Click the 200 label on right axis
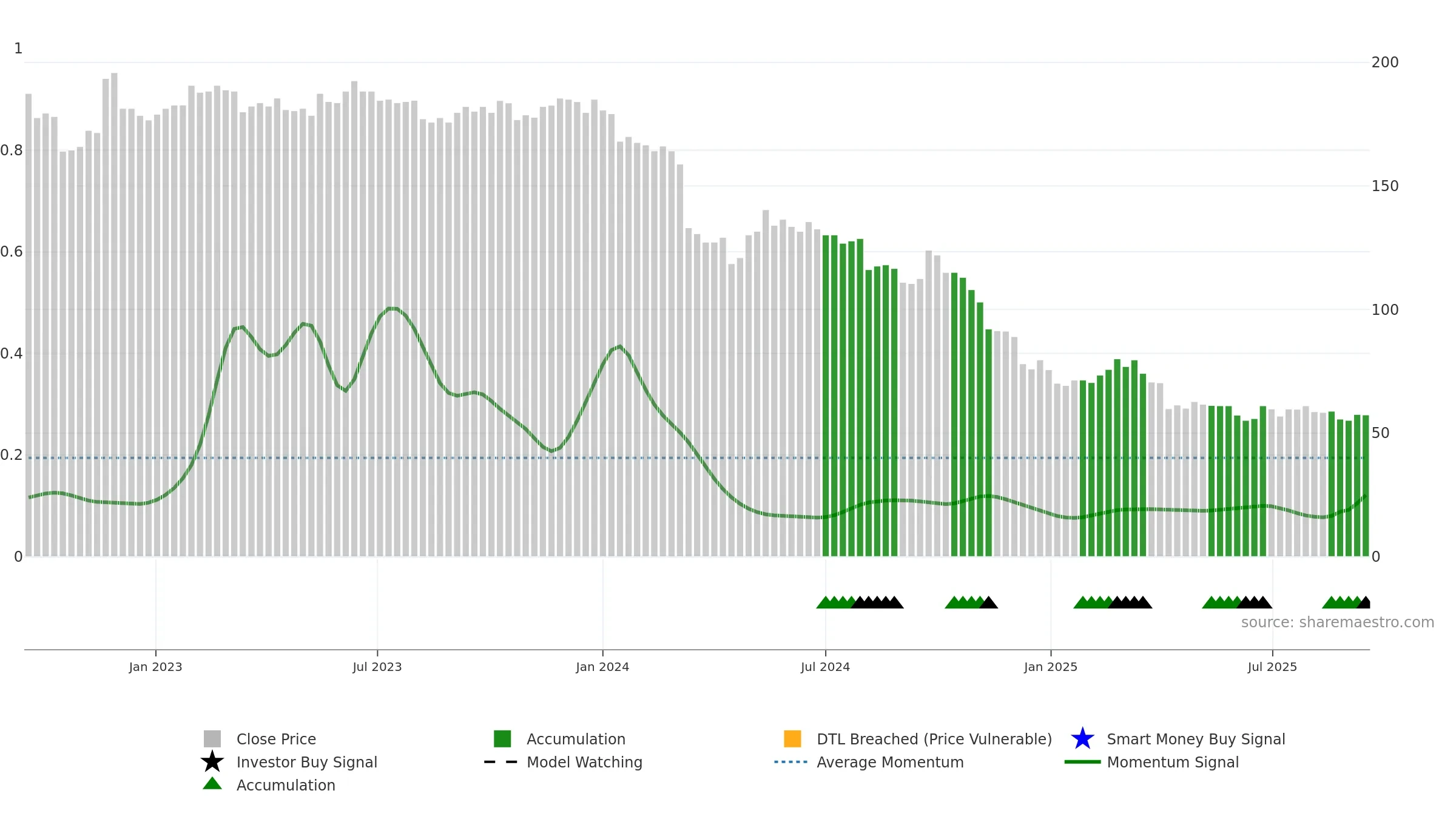The height and width of the screenshot is (819, 1456). 1385,62
